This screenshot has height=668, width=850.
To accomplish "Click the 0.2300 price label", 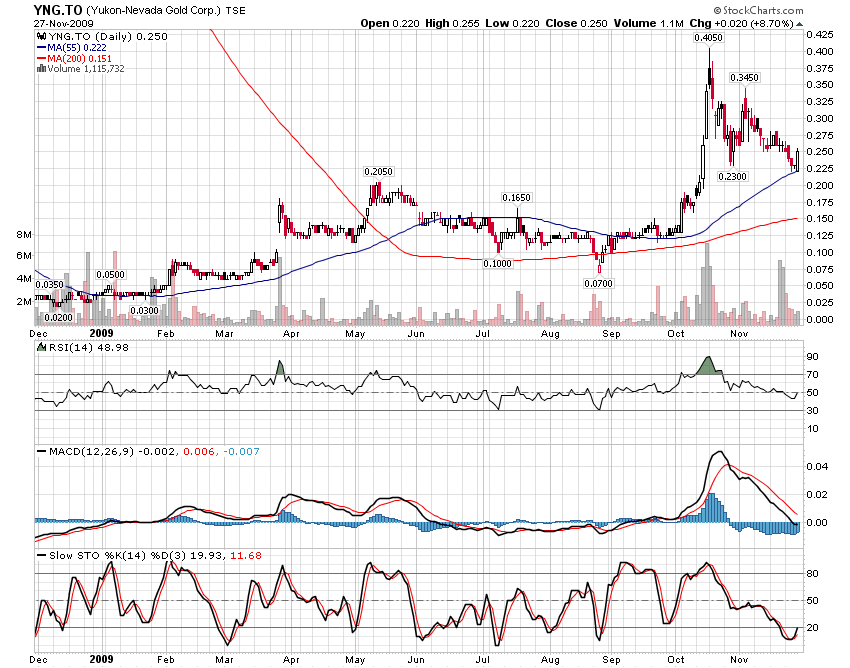I will click(732, 176).
